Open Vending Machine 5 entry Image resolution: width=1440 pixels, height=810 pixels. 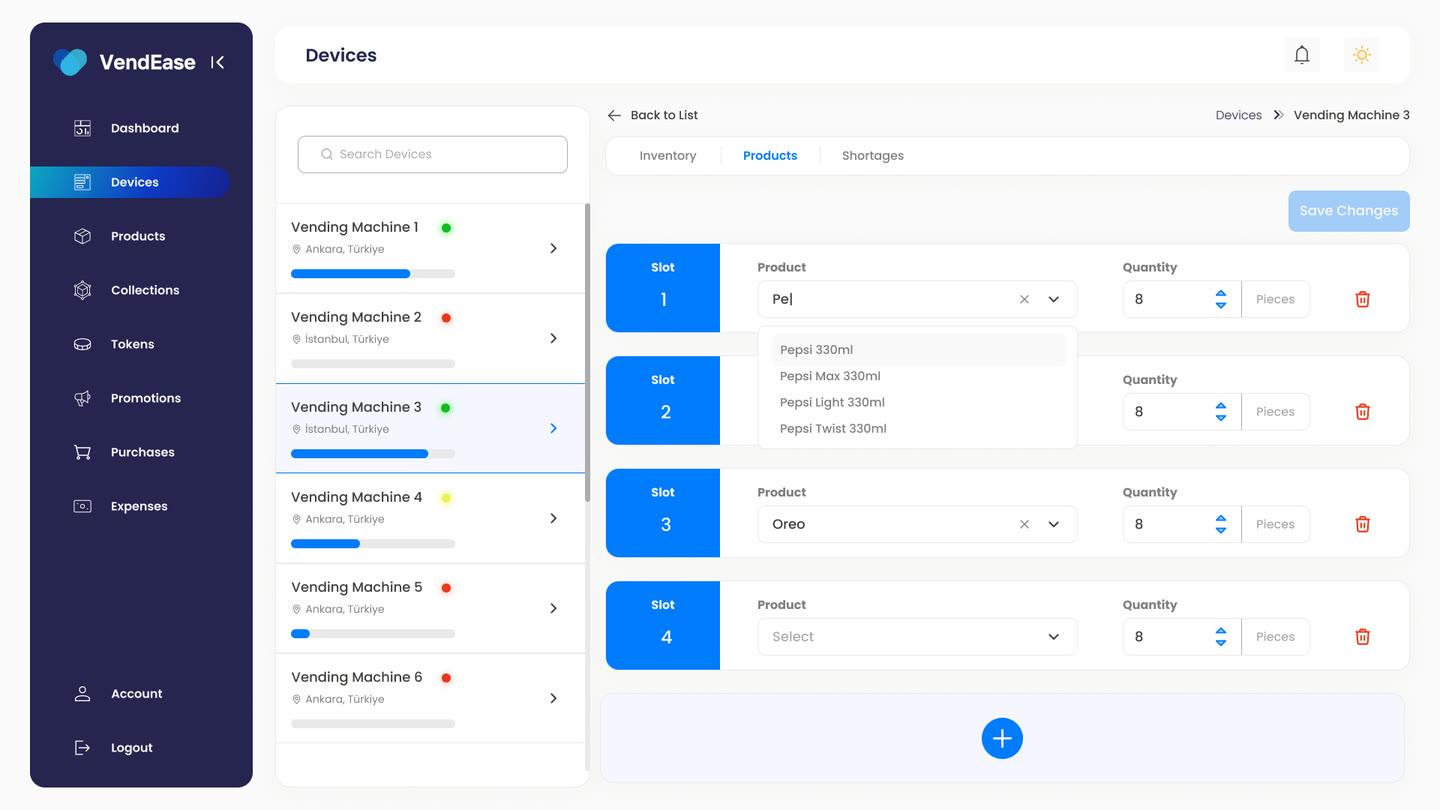[x=431, y=608]
